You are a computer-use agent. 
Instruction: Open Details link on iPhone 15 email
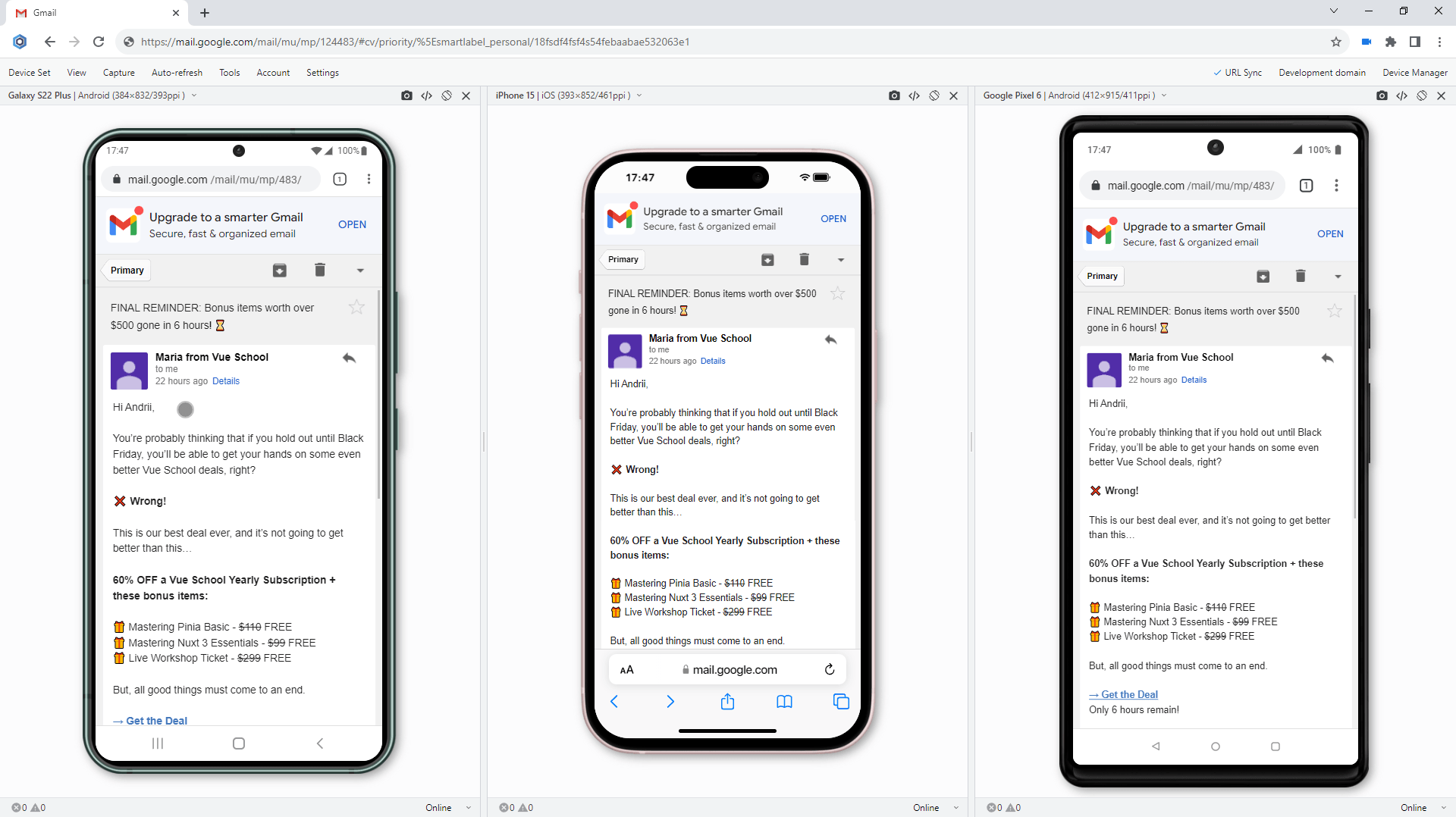713,361
